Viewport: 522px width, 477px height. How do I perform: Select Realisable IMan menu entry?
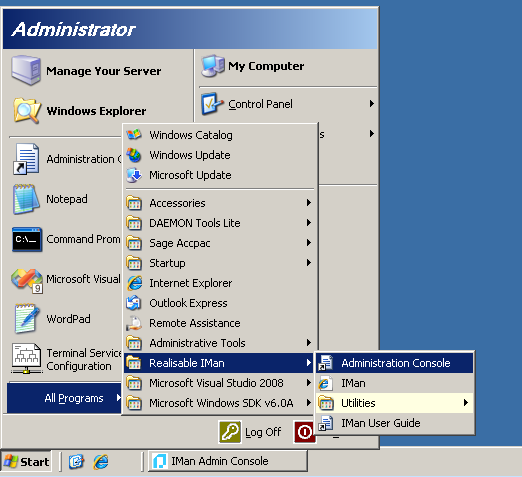(x=218, y=363)
